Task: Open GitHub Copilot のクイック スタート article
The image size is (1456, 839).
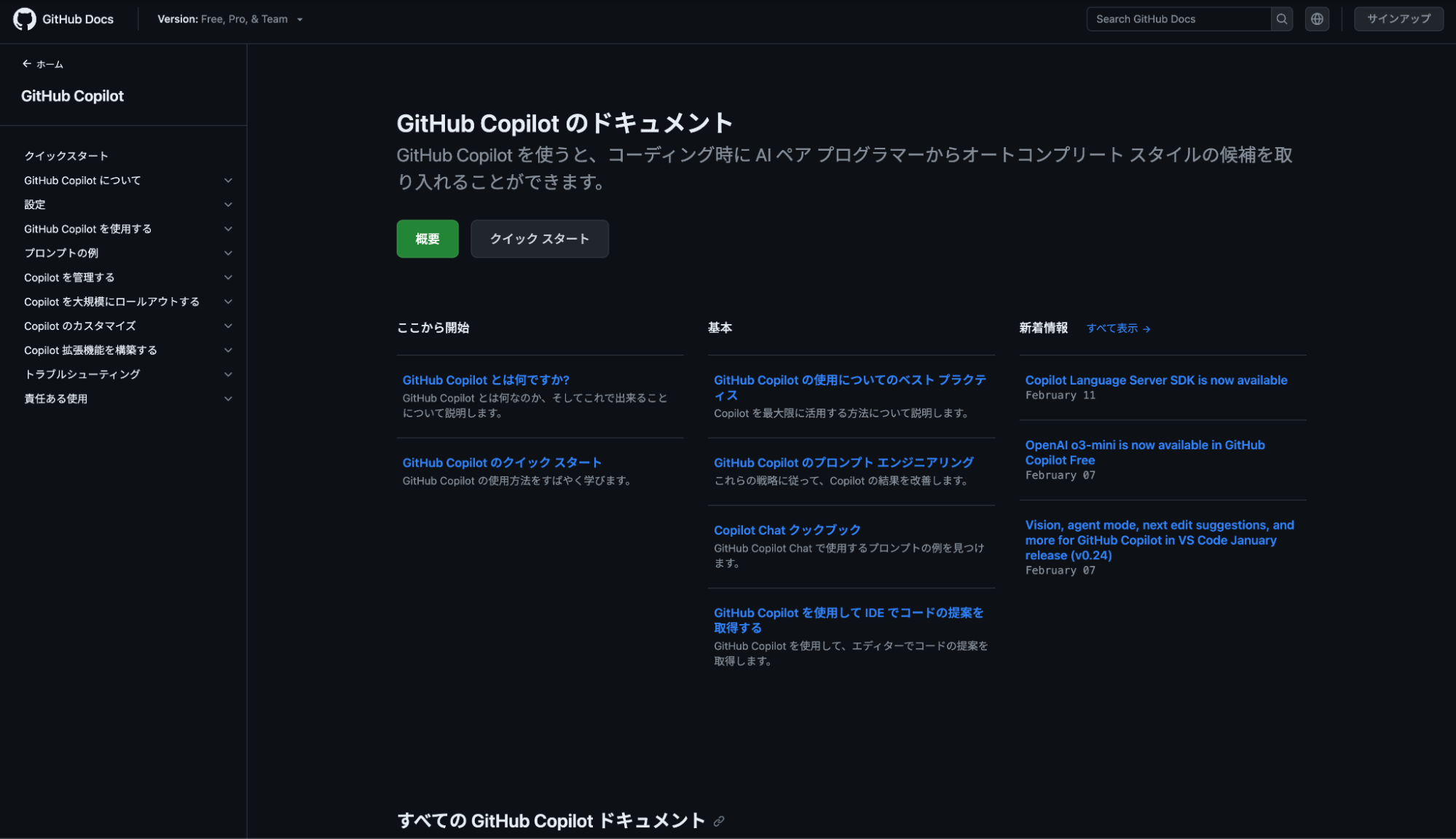Action: point(502,462)
